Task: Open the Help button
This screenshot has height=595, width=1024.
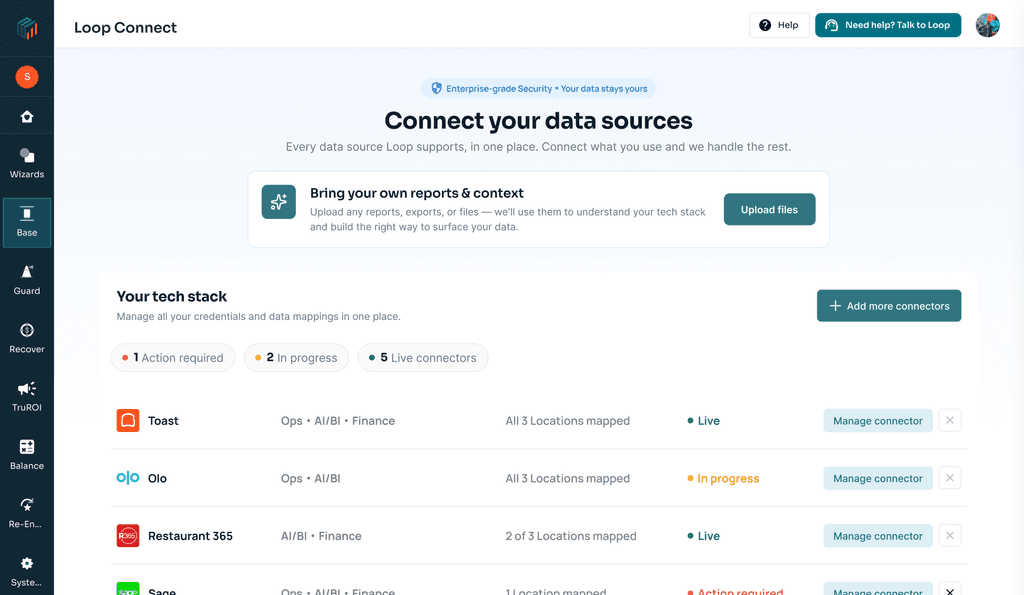Action: (x=779, y=25)
